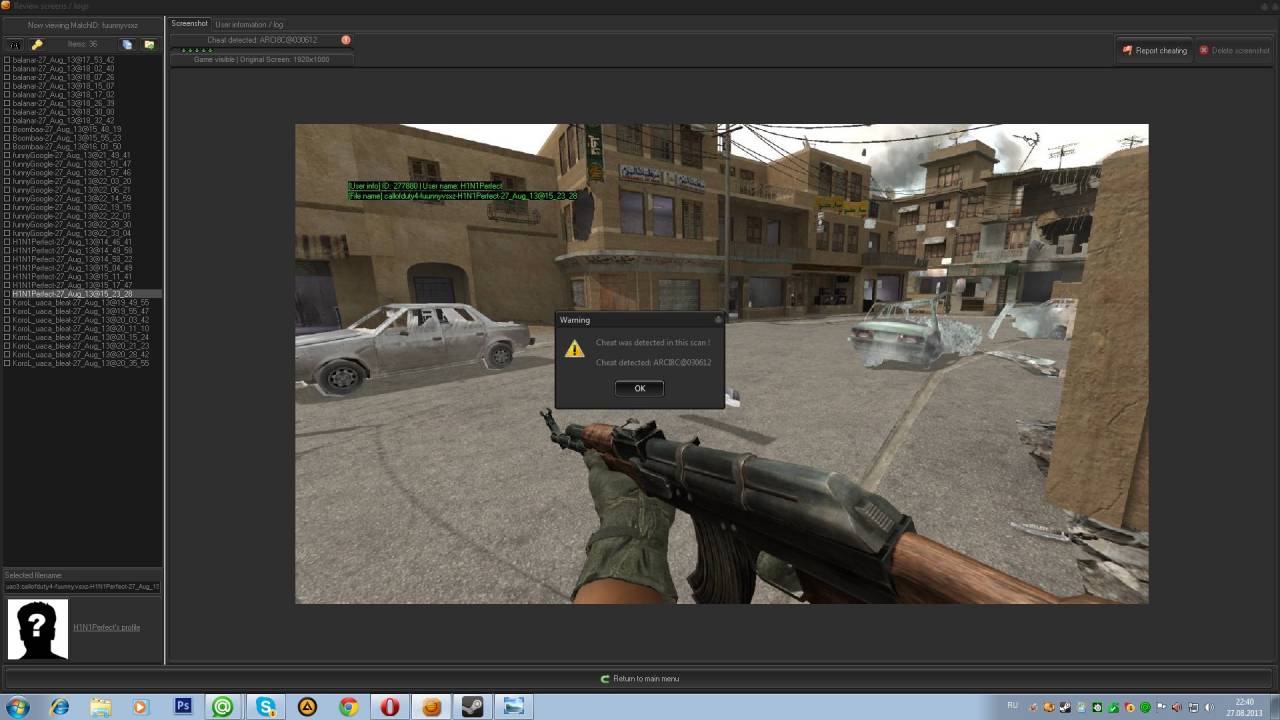
Task: Open Photoshop from the taskbar
Action: click(183, 706)
